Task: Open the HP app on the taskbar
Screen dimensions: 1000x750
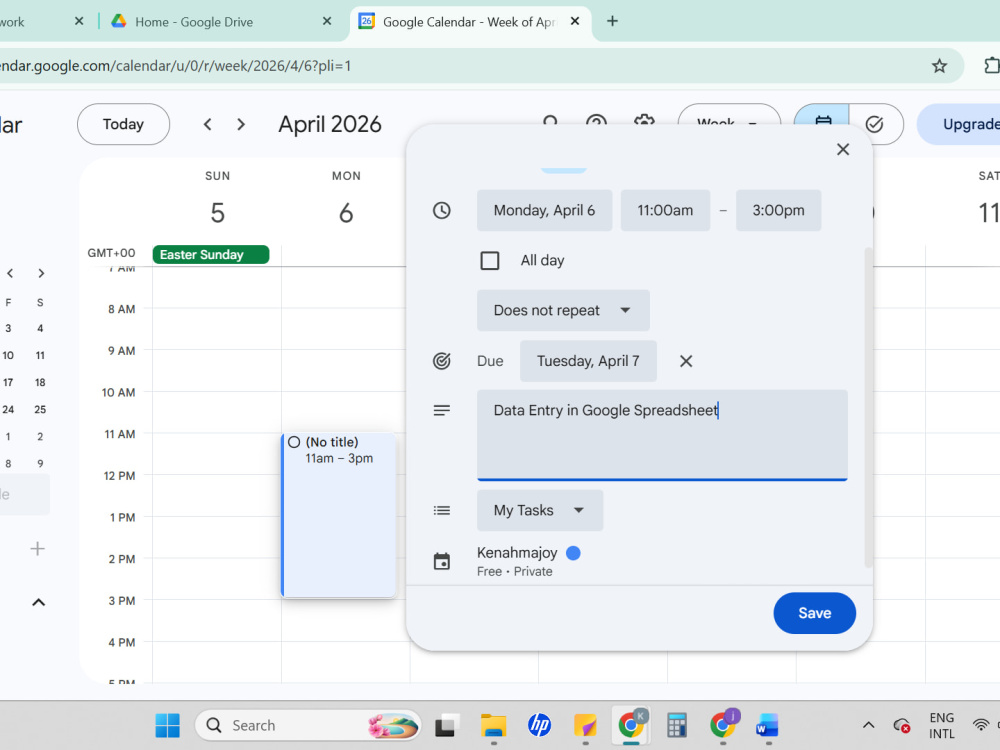Action: [x=540, y=725]
